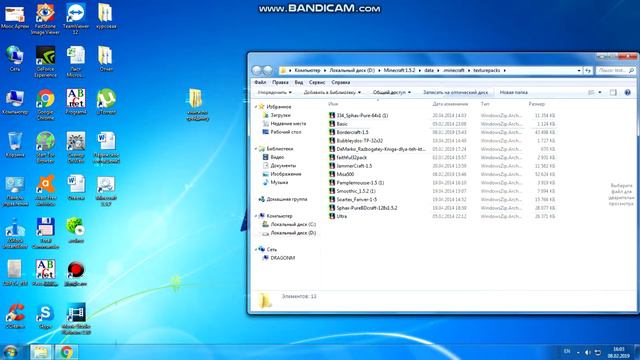Open FastStone Image Viewer desktop icon
Viewport: 640px width, 360px height.
45,18
